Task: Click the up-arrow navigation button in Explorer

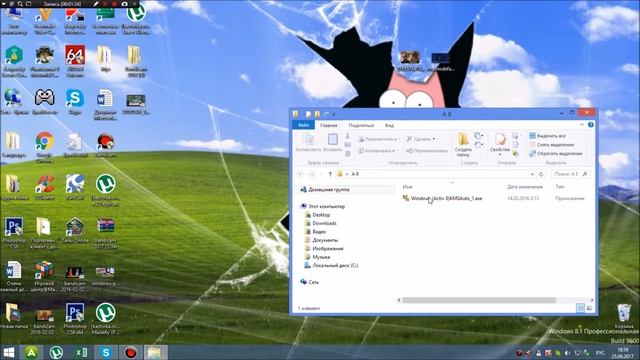Action: coord(330,174)
